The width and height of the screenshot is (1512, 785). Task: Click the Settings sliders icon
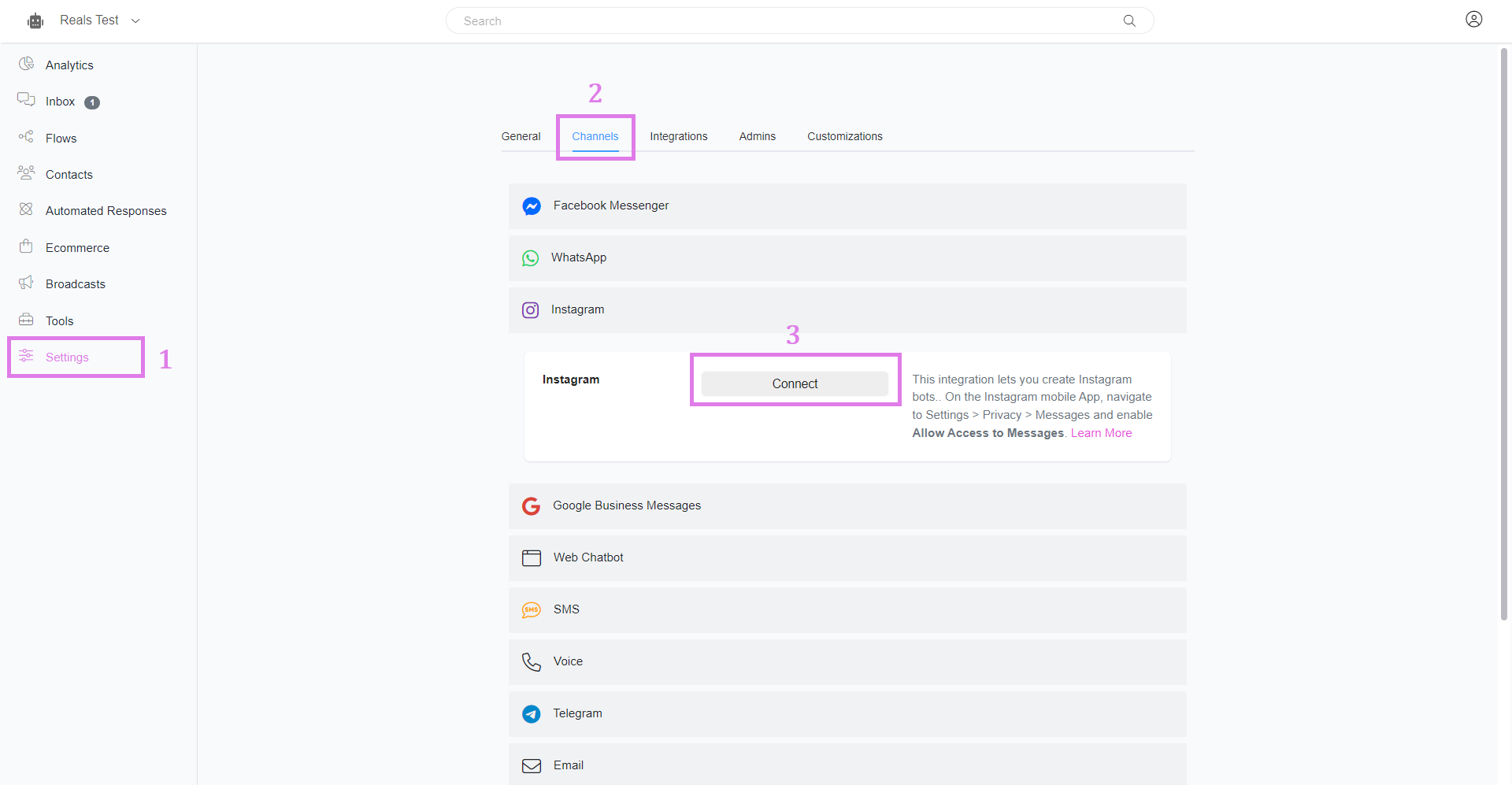26,356
